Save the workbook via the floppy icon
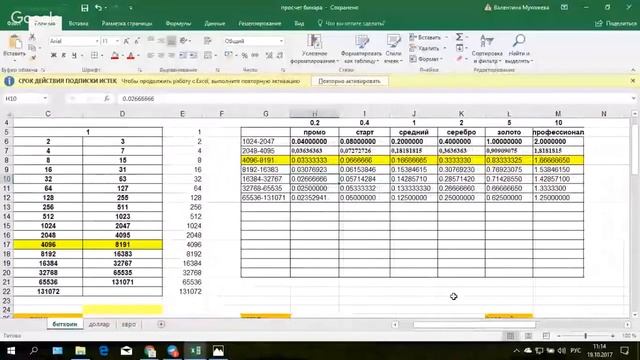 pyautogui.click(x=84, y=8)
